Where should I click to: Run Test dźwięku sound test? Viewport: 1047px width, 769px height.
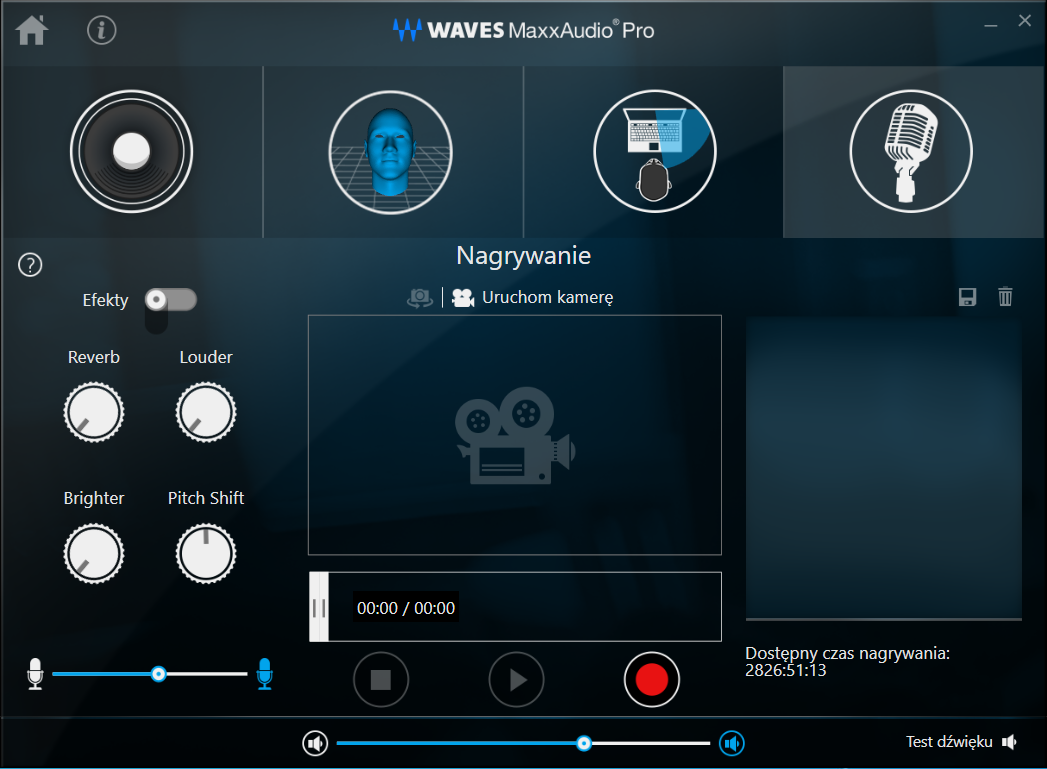click(x=949, y=742)
